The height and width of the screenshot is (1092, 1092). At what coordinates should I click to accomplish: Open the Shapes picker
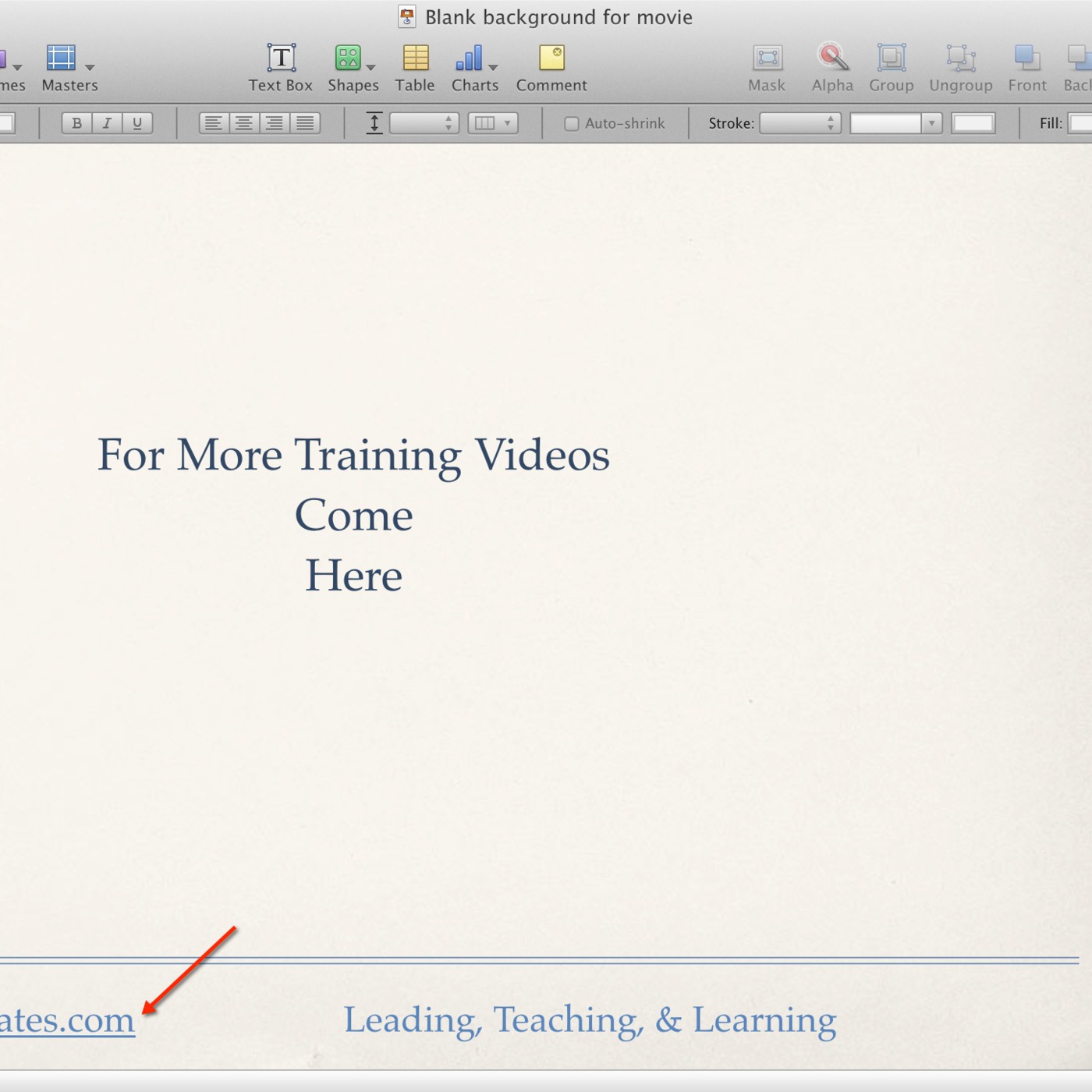[x=348, y=58]
